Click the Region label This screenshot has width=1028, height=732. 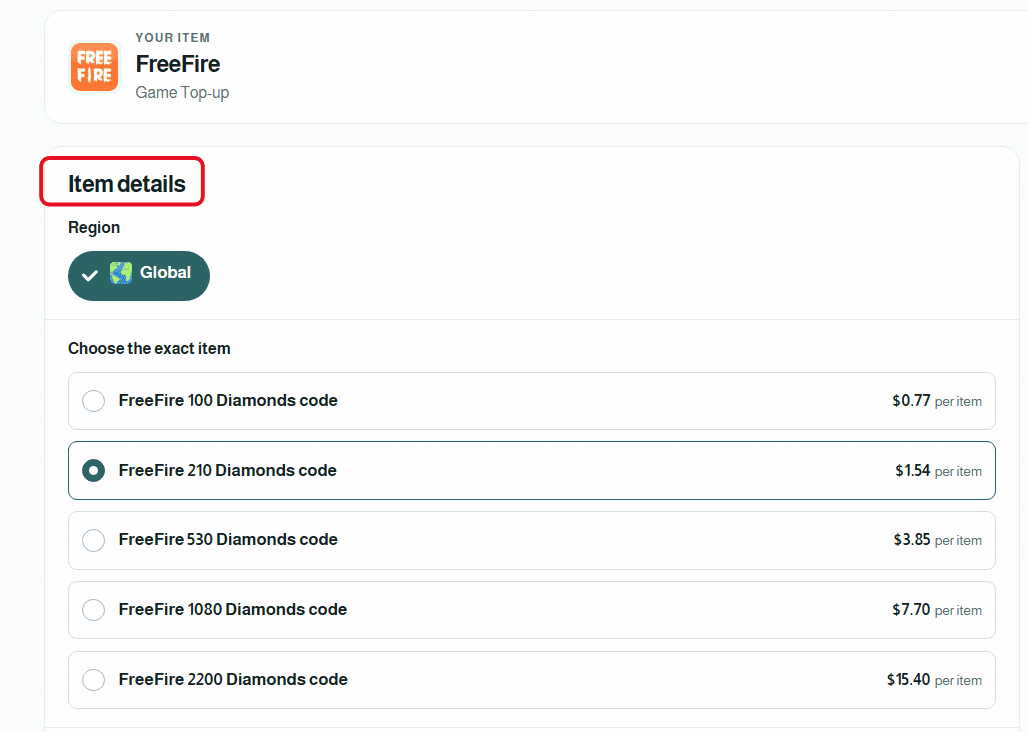click(x=94, y=227)
